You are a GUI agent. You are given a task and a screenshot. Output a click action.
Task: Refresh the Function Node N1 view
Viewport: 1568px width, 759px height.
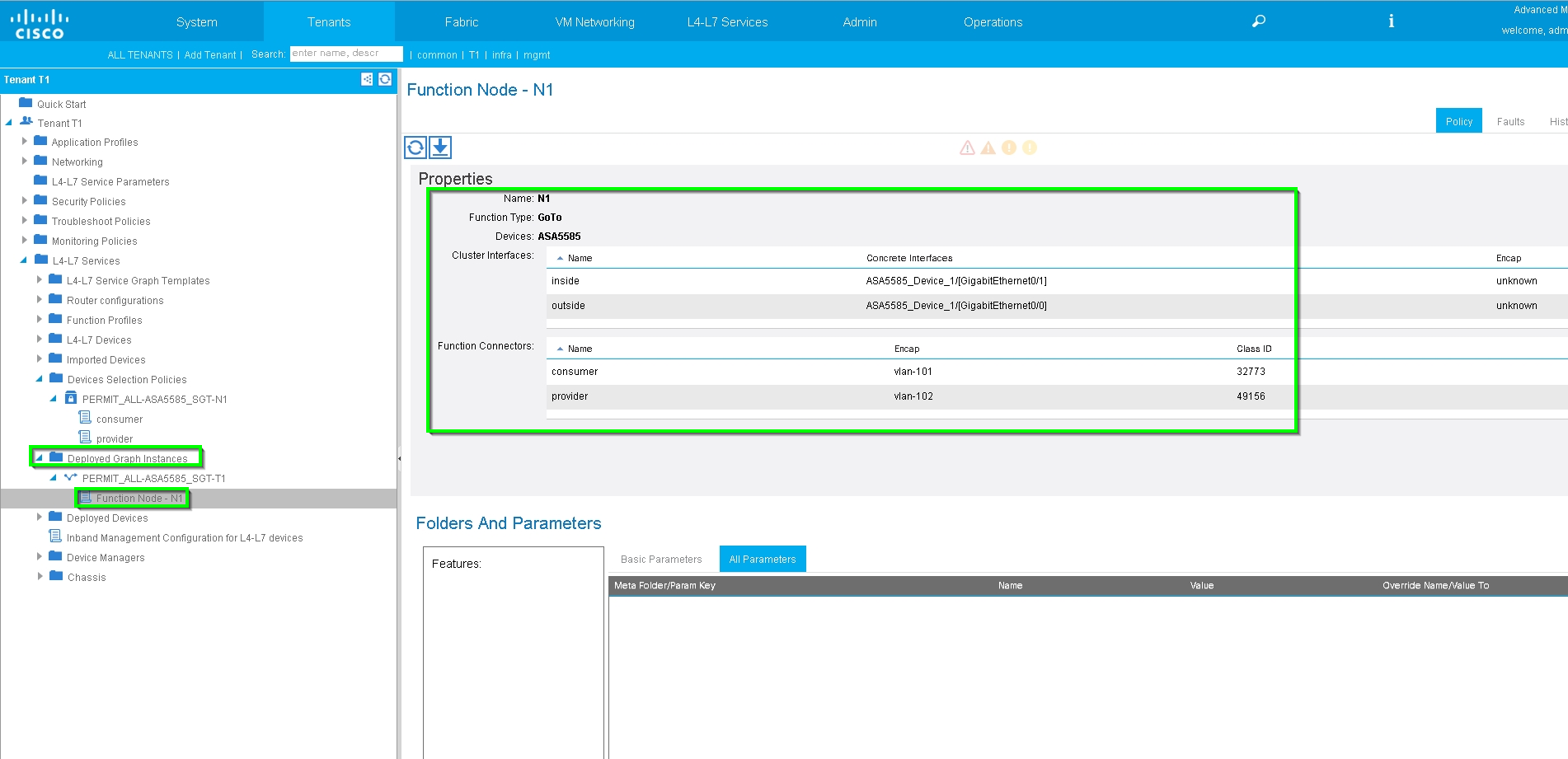[x=415, y=148]
